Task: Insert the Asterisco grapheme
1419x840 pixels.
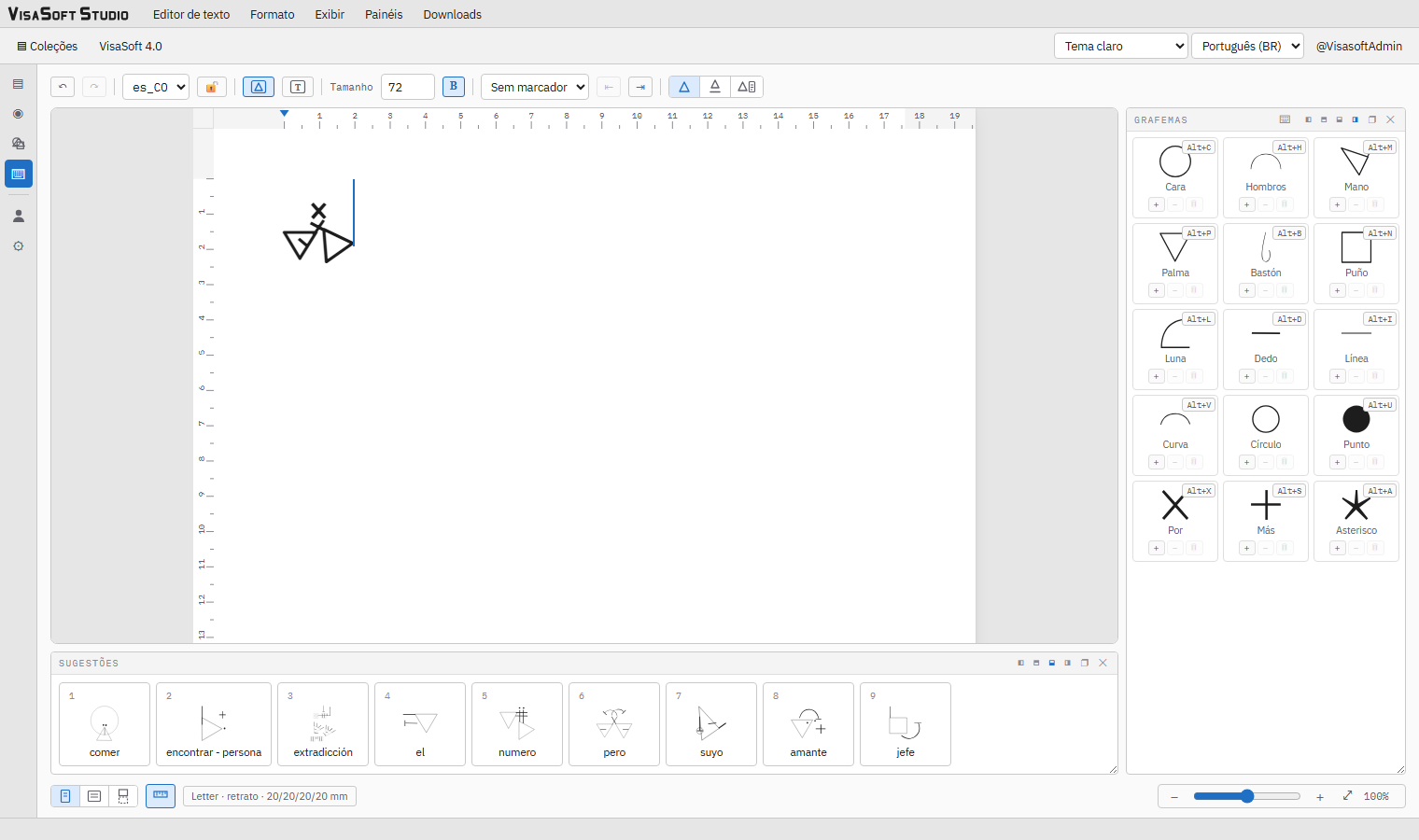Action: pos(1356,506)
